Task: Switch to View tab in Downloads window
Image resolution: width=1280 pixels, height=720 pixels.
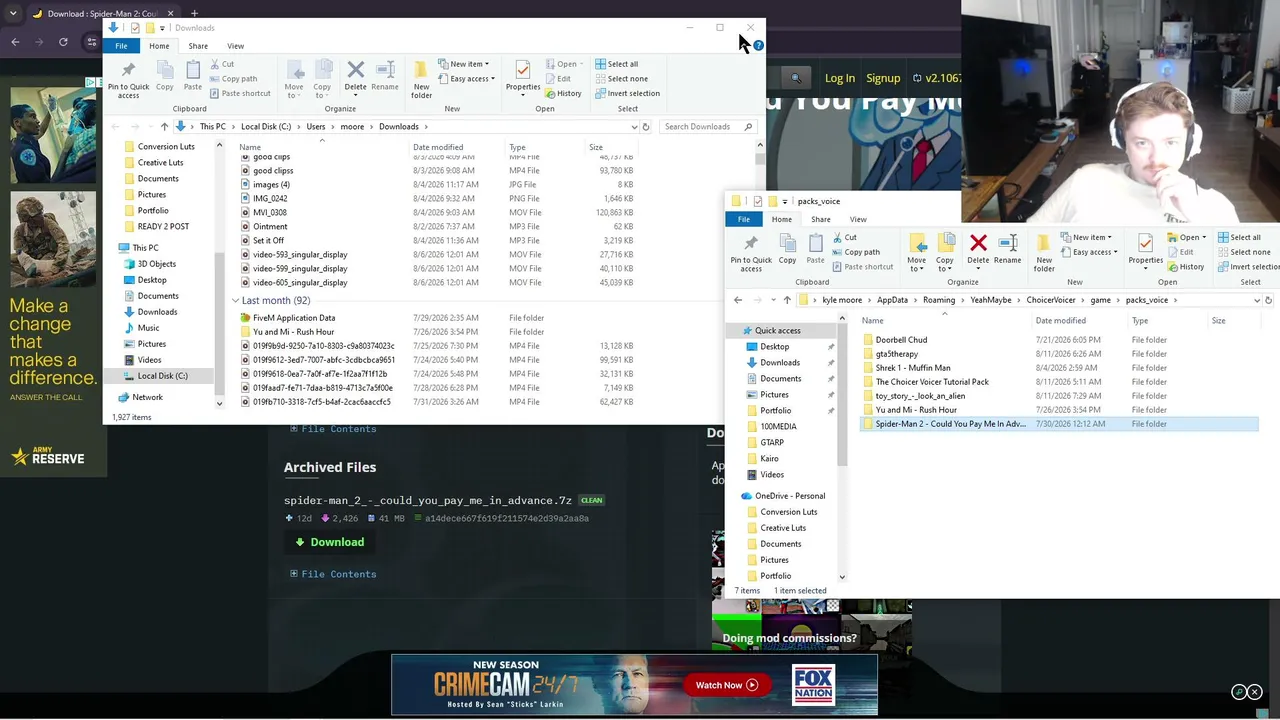Action: (x=235, y=46)
